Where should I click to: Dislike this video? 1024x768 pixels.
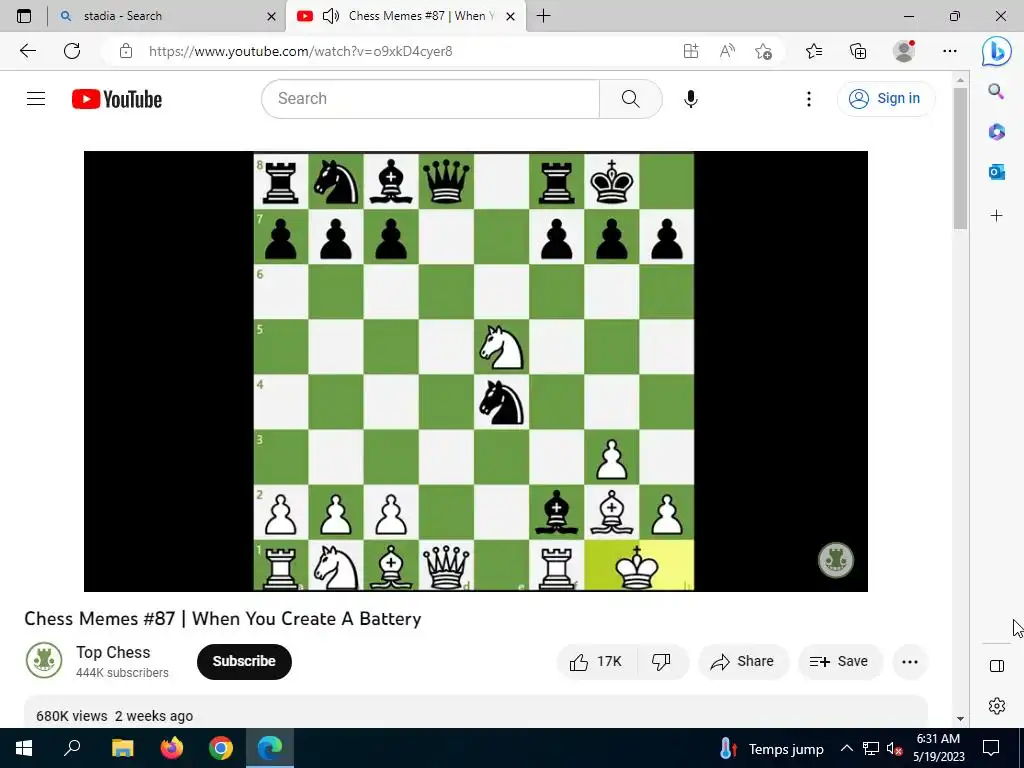tap(662, 662)
